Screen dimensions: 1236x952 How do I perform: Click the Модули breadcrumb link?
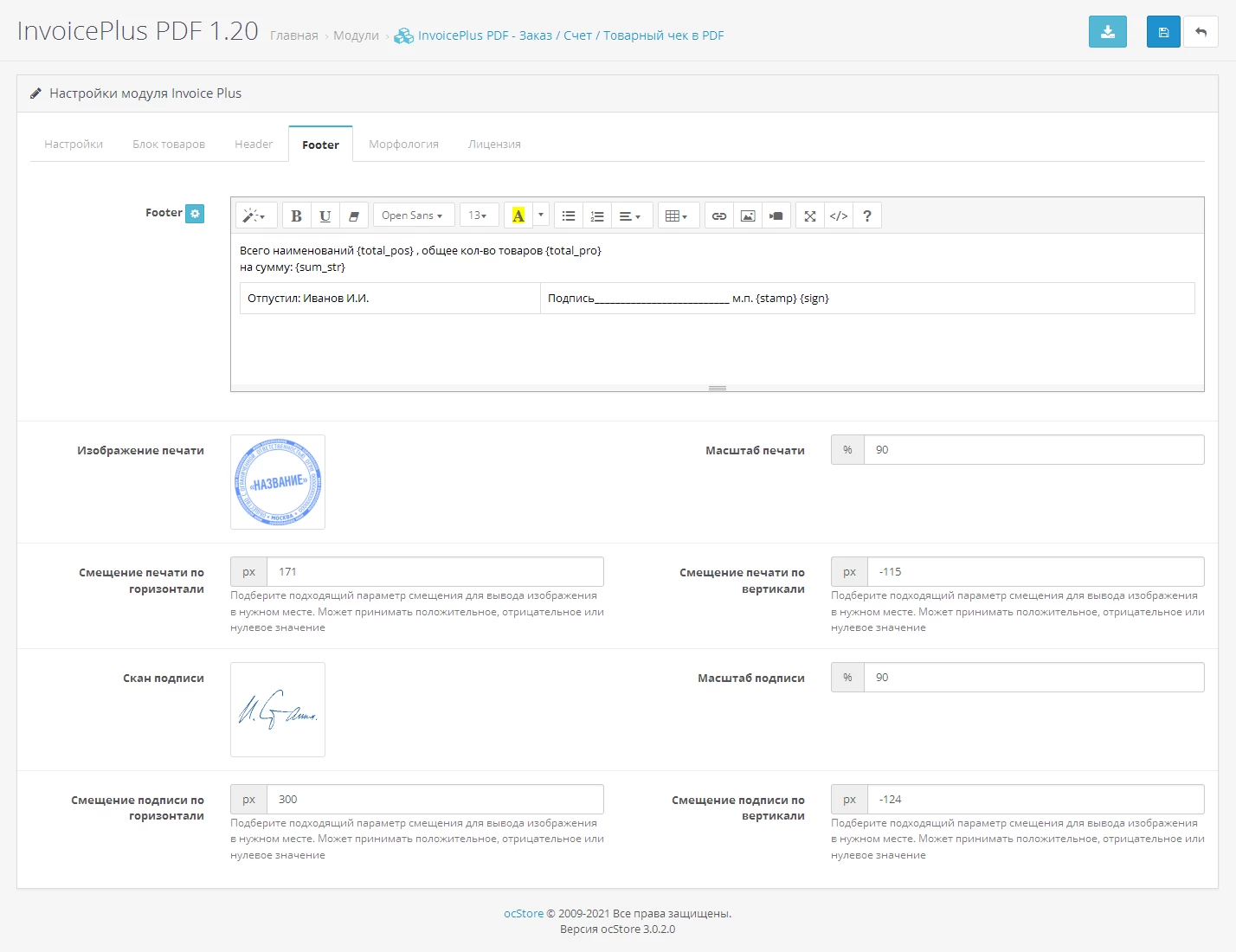356,35
